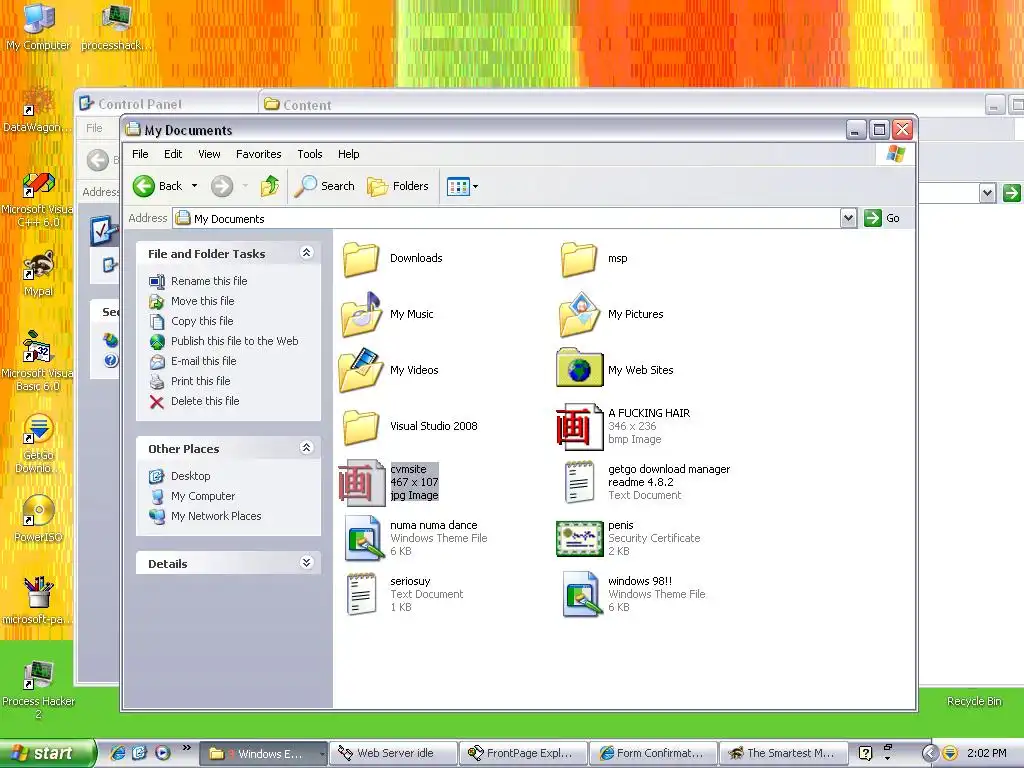
Task: Click the Search toolbar button
Action: [325, 186]
